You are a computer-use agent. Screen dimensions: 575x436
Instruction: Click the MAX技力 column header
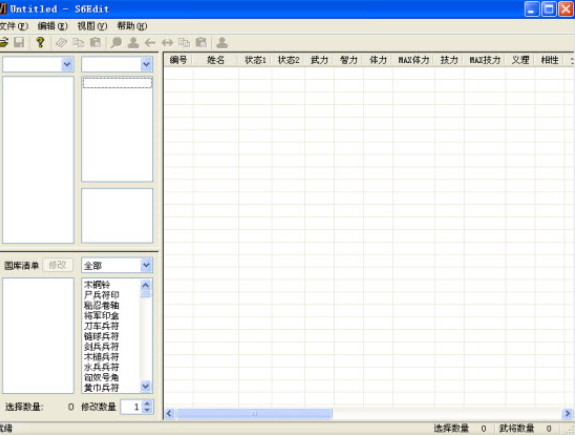[x=485, y=60]
